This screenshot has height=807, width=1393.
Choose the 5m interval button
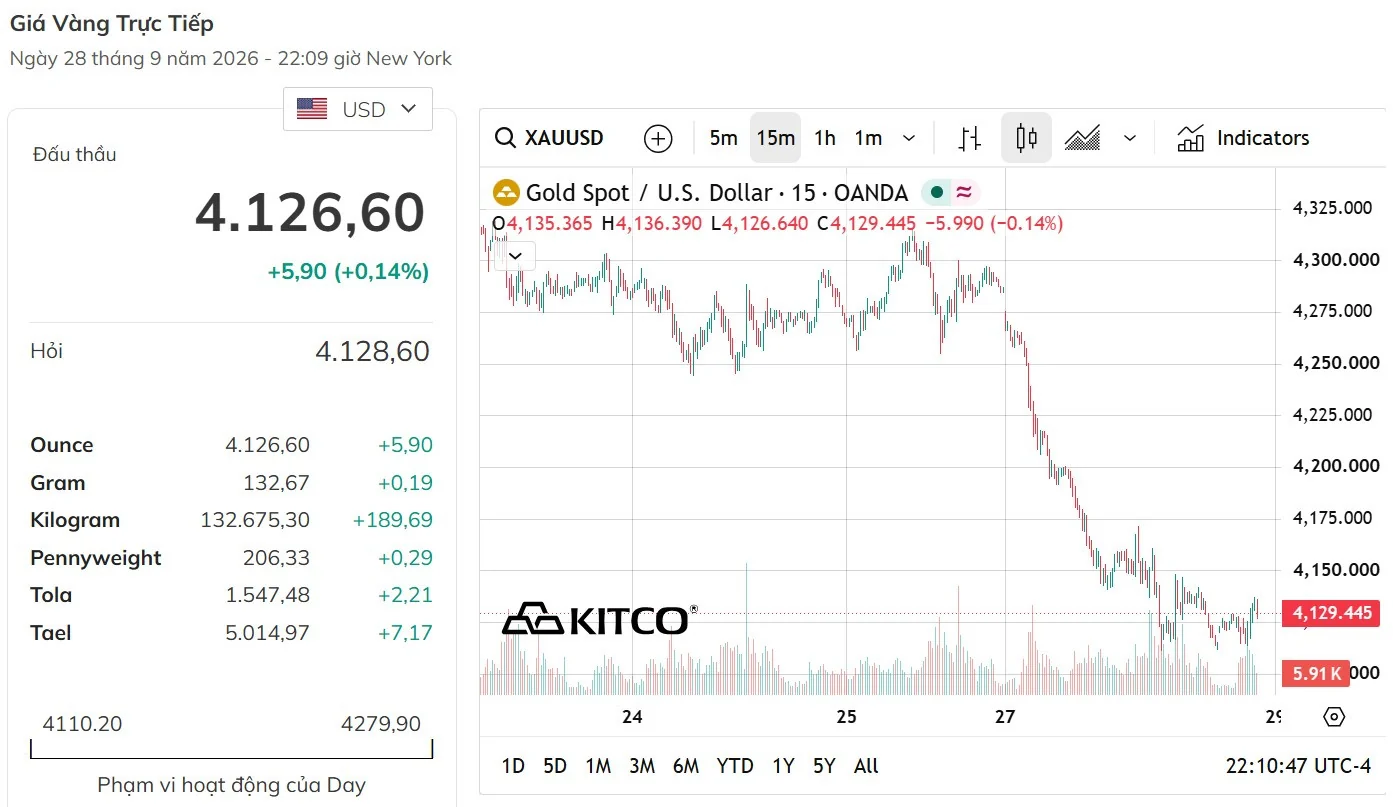click(x=723, y=138)
